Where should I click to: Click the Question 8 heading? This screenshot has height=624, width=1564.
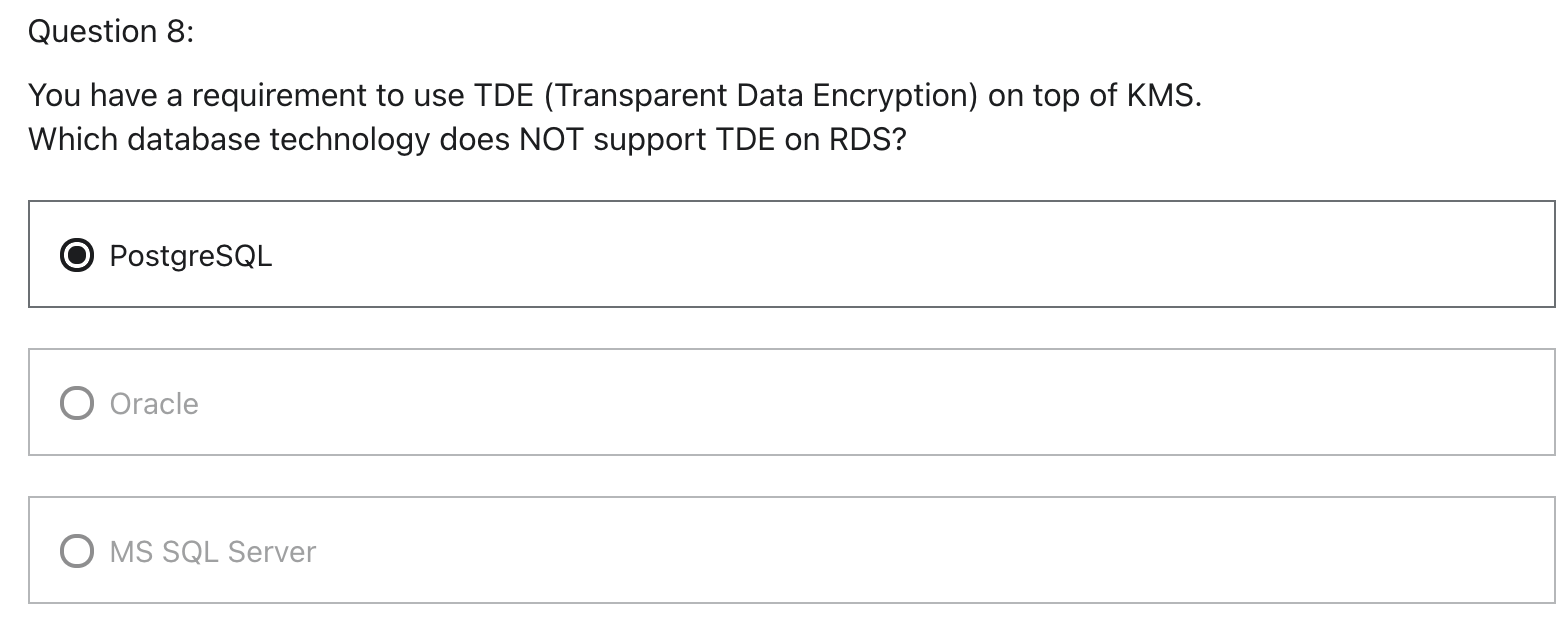111,32
